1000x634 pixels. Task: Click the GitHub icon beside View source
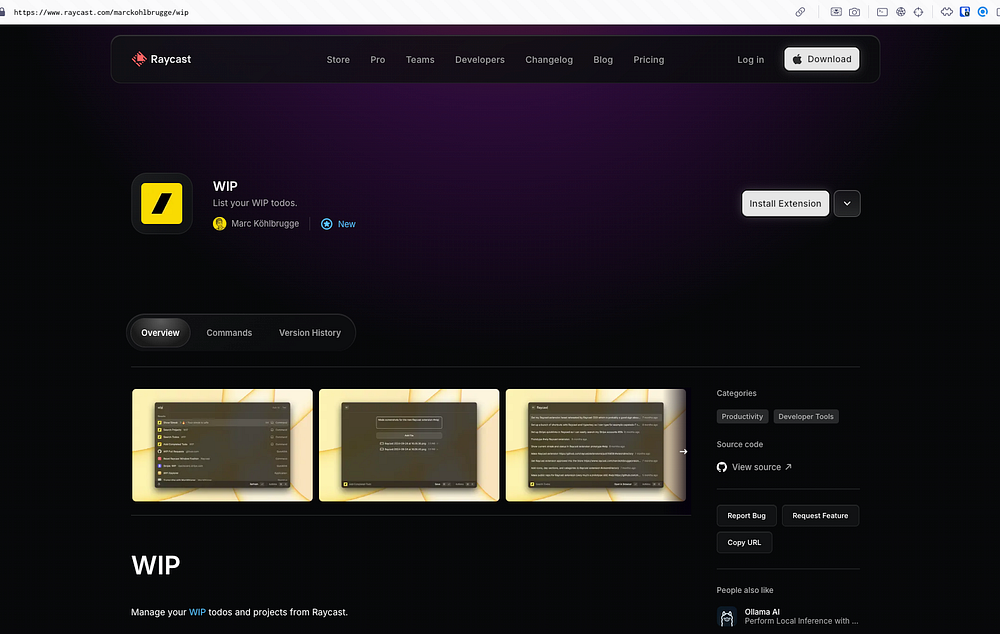tap(722, 467)
